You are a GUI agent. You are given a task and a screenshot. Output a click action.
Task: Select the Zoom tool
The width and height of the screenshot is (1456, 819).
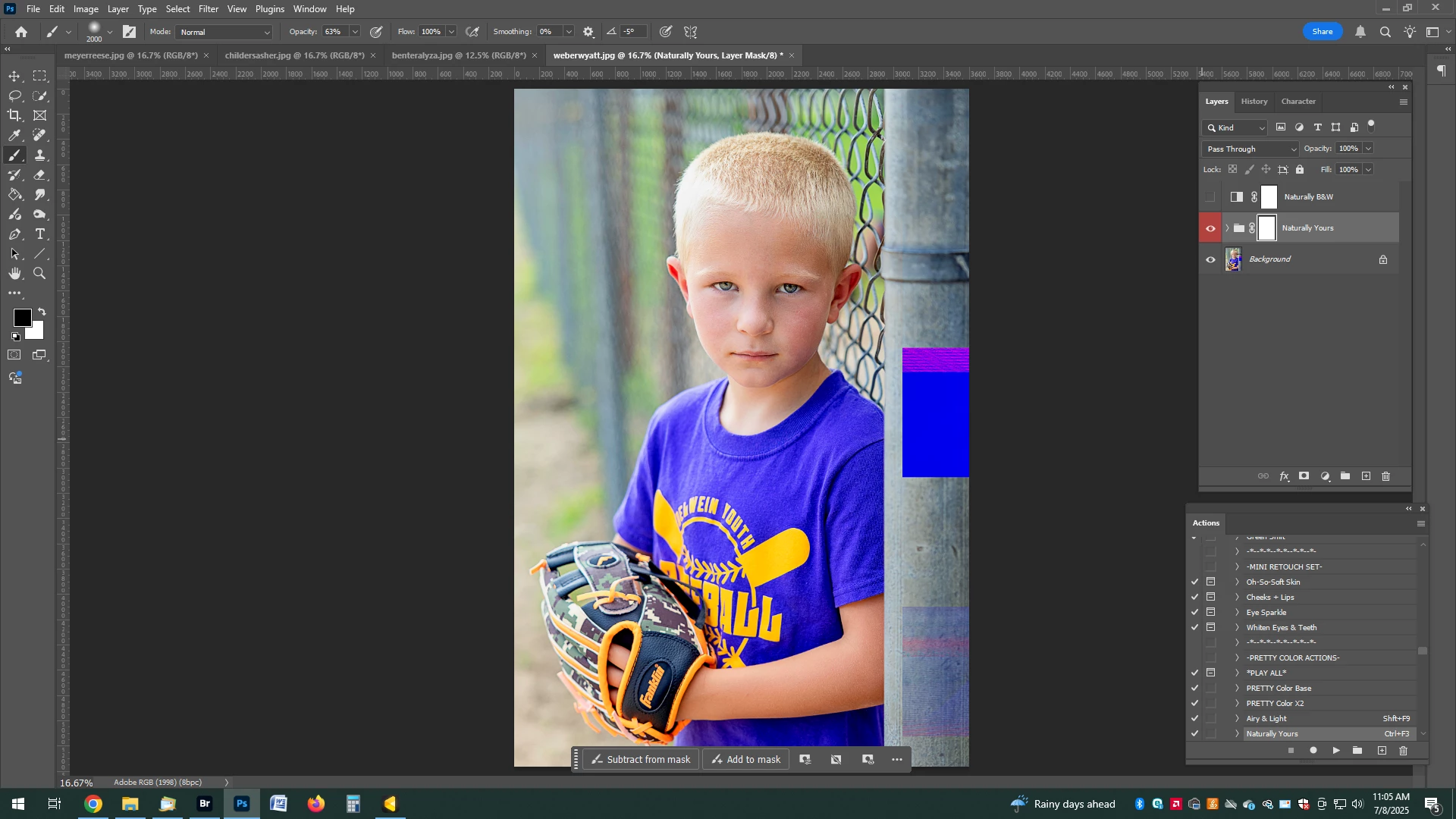40,274
